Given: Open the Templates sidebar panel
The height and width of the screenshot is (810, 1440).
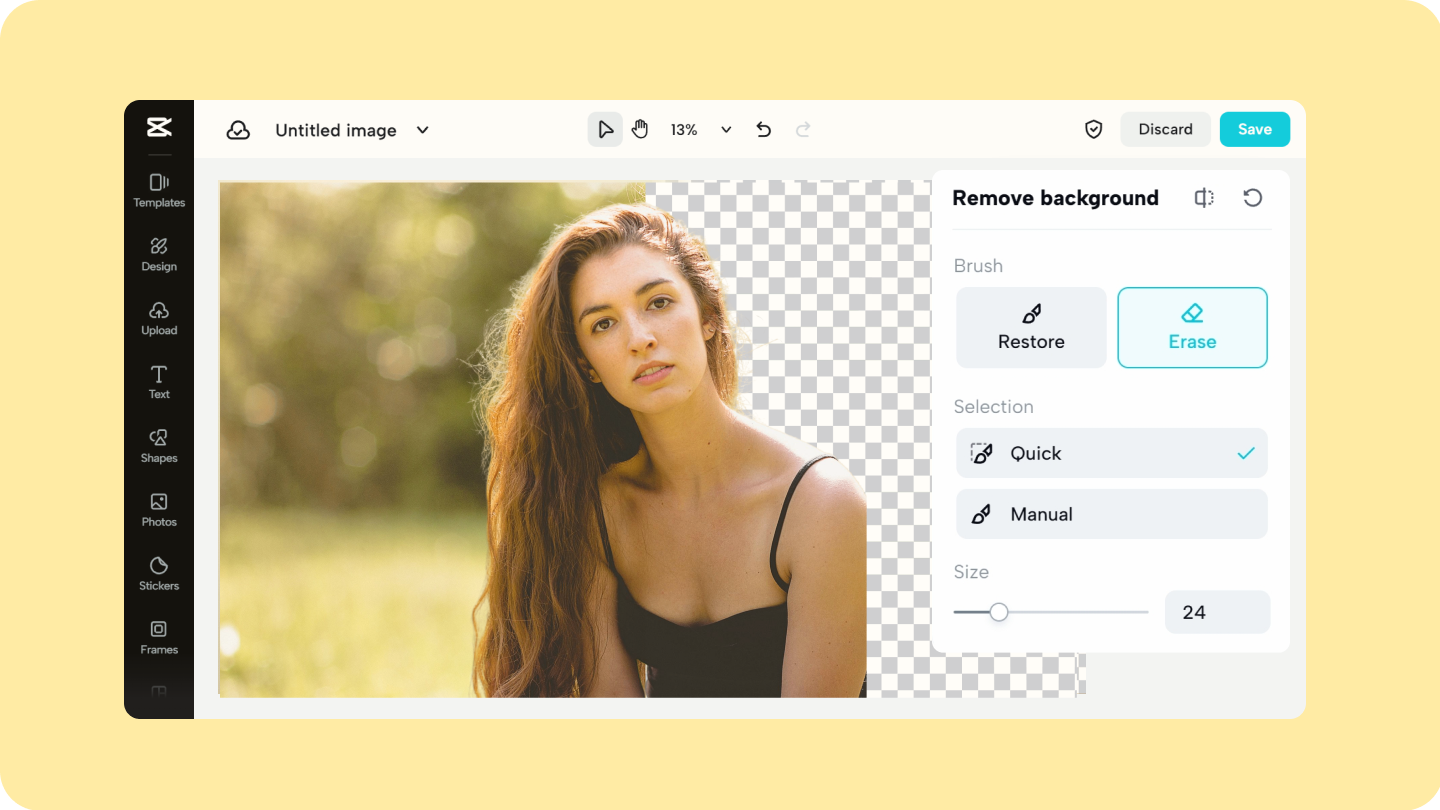Looking at the screenshot, I should pos(159,190).
